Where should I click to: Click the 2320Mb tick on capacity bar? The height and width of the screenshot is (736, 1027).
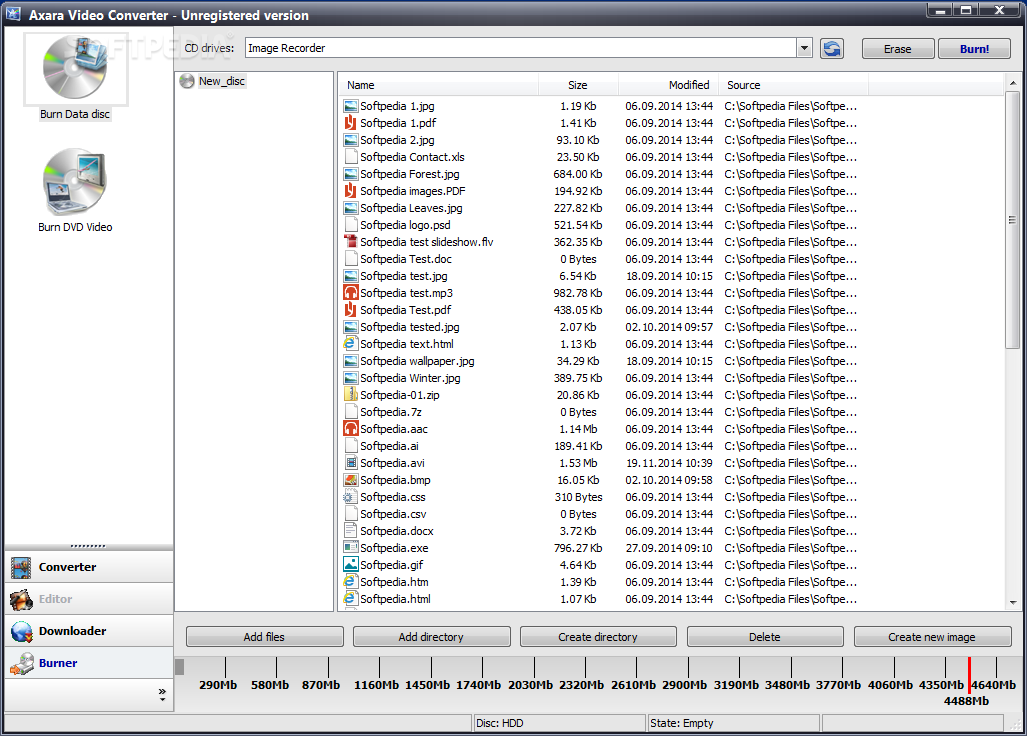pyautogui.click(x=585, y=667)
